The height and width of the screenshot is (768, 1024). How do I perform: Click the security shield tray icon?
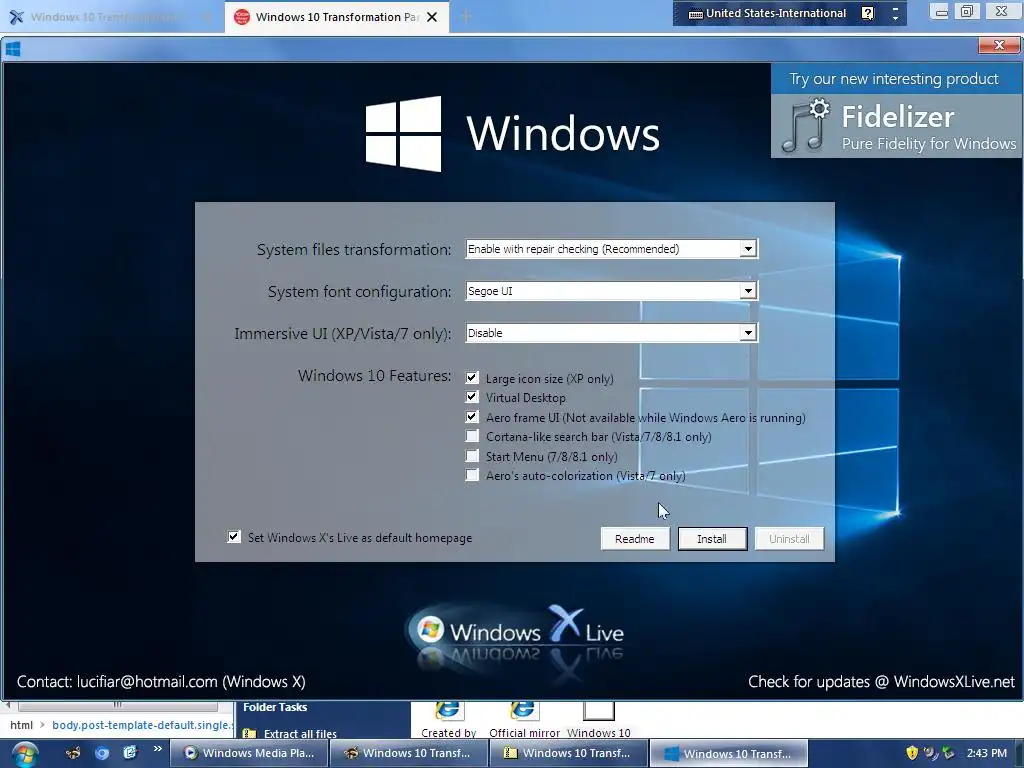point(912,753)
